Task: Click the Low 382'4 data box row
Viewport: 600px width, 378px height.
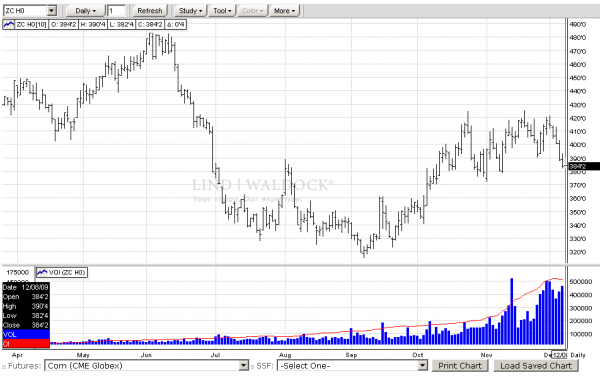Action: click(x=26, y=316)
